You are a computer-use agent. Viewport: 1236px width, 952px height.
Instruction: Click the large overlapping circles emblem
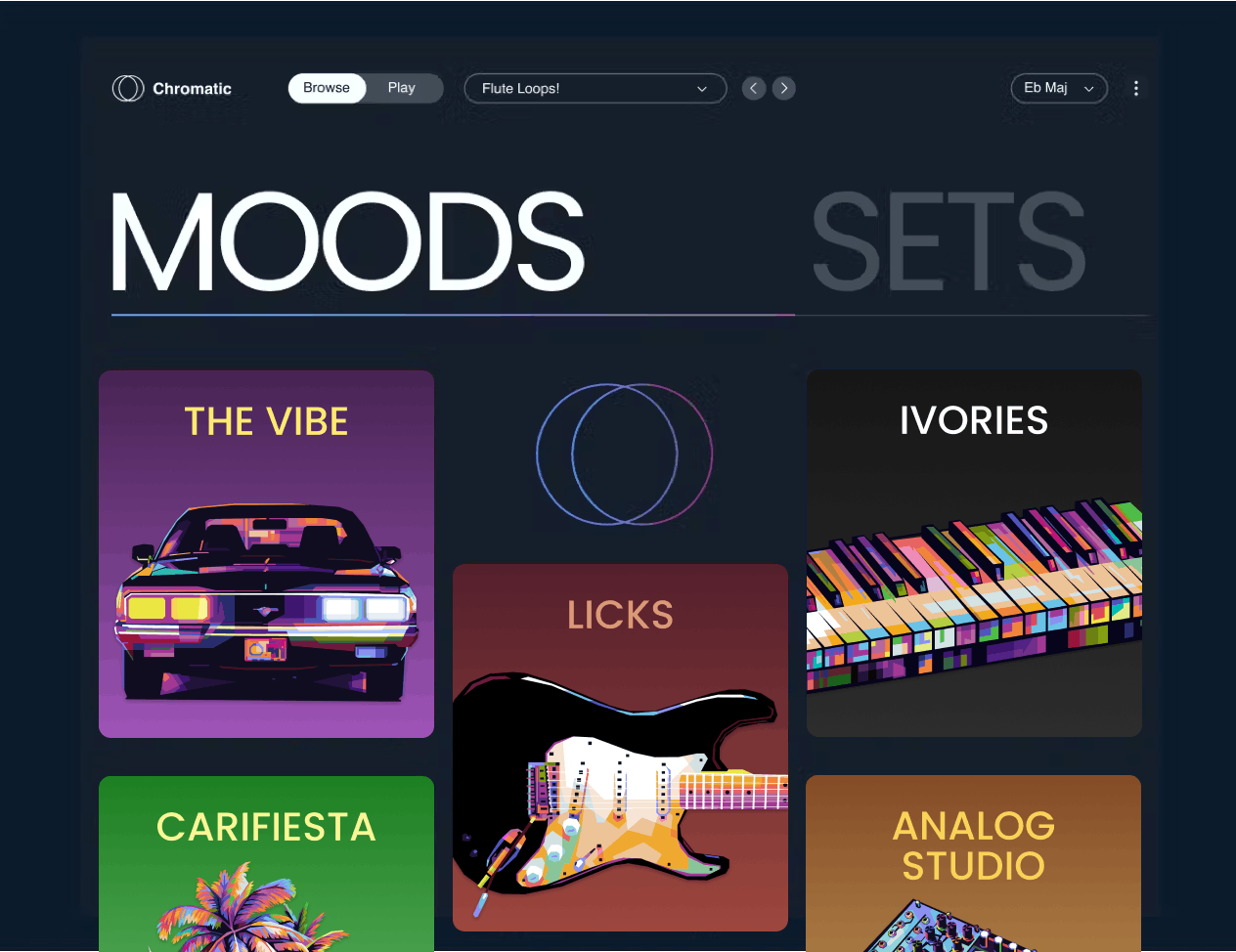[624, 454]
